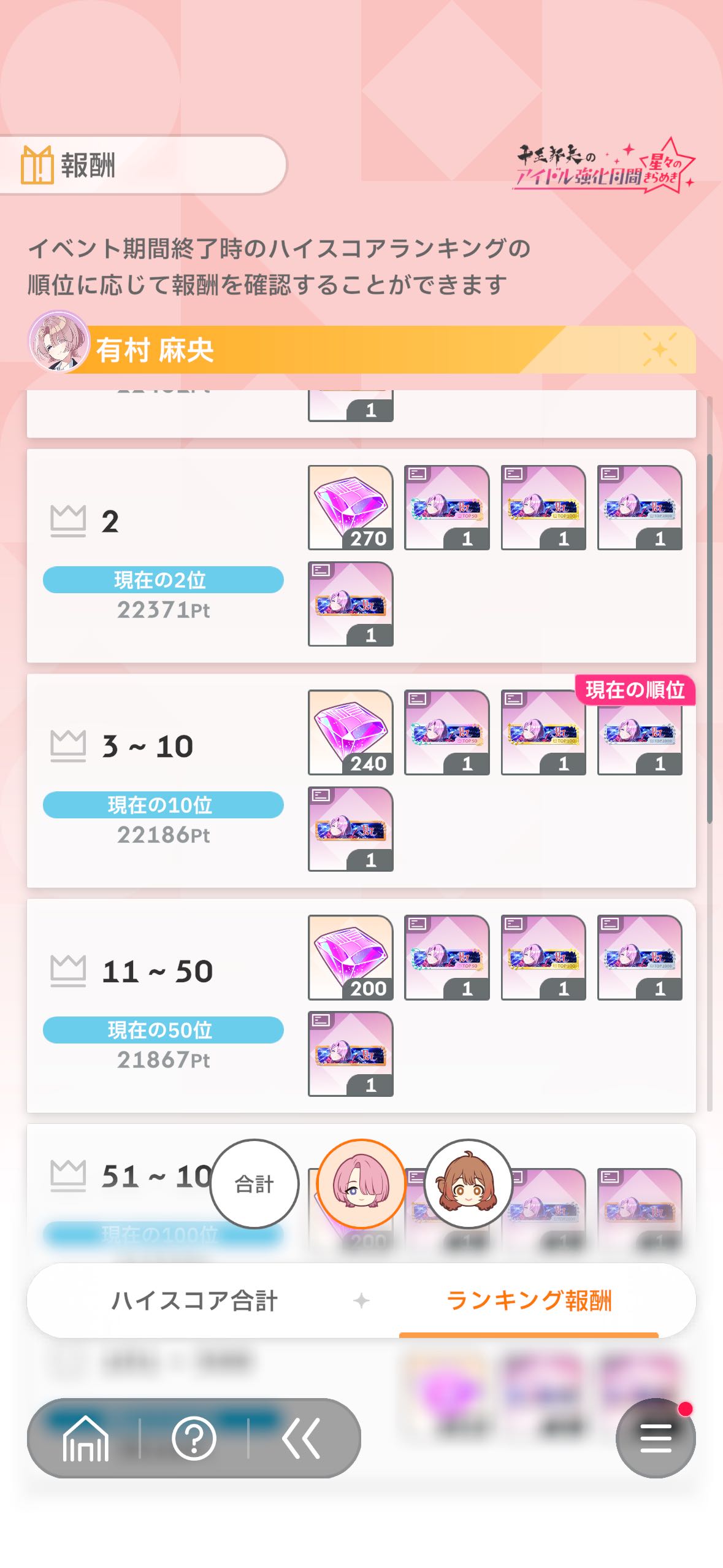Switch to the ハイスコア合計 tab
This screenshot has height=1568, width=723.
(194, 1301)
